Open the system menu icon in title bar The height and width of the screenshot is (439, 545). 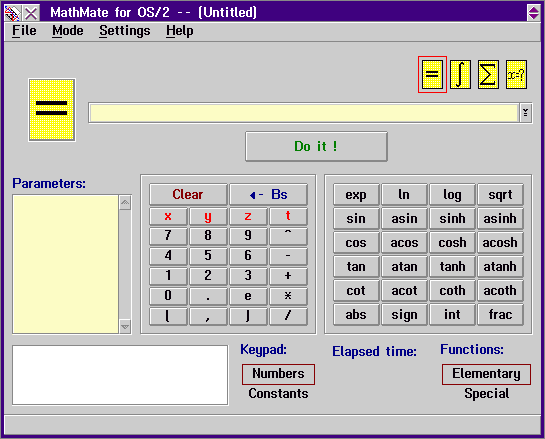pyautogui.click(x=12, y=13)
